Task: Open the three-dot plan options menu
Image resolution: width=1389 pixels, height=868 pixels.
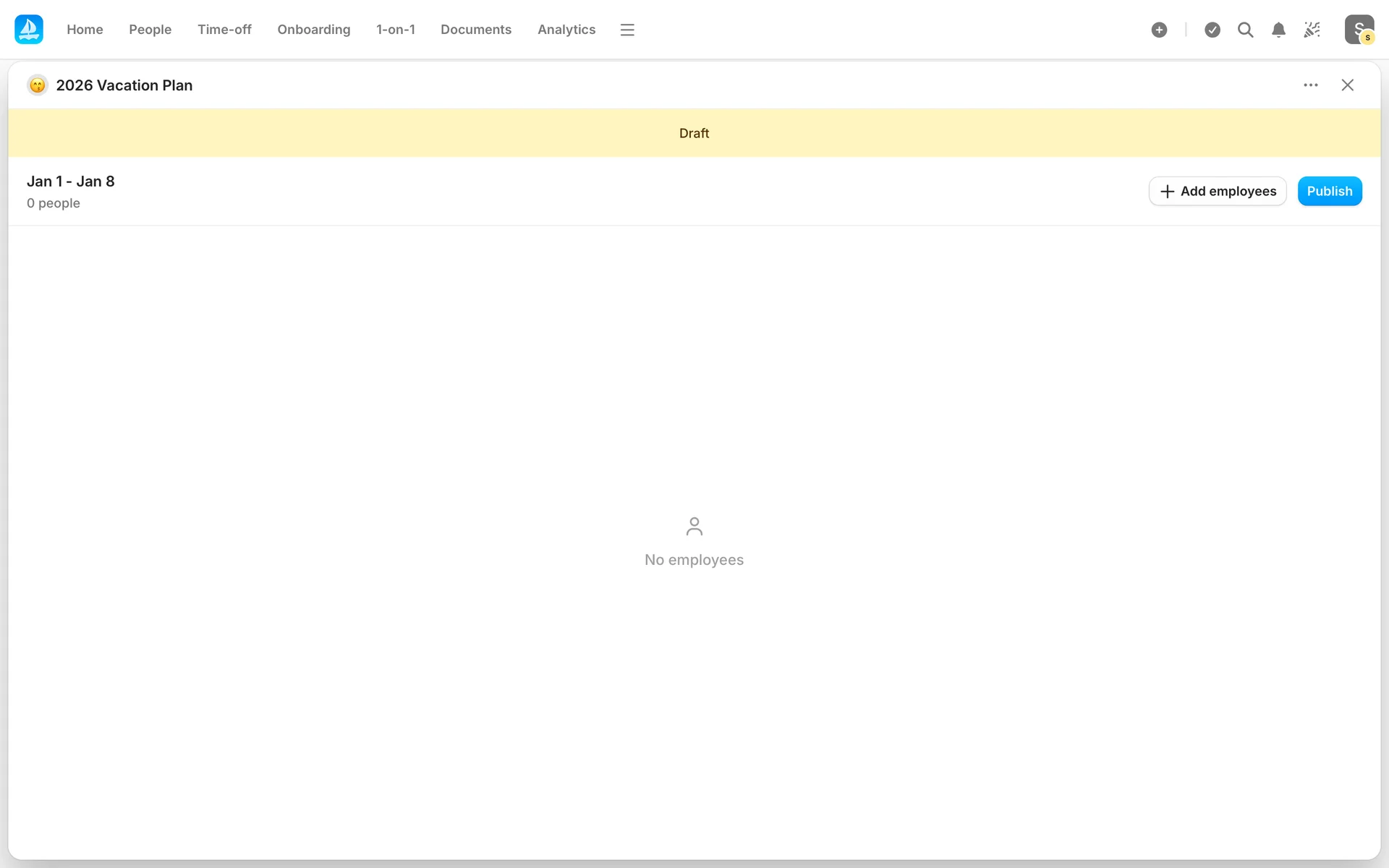Action: (x=1310, y=85)
